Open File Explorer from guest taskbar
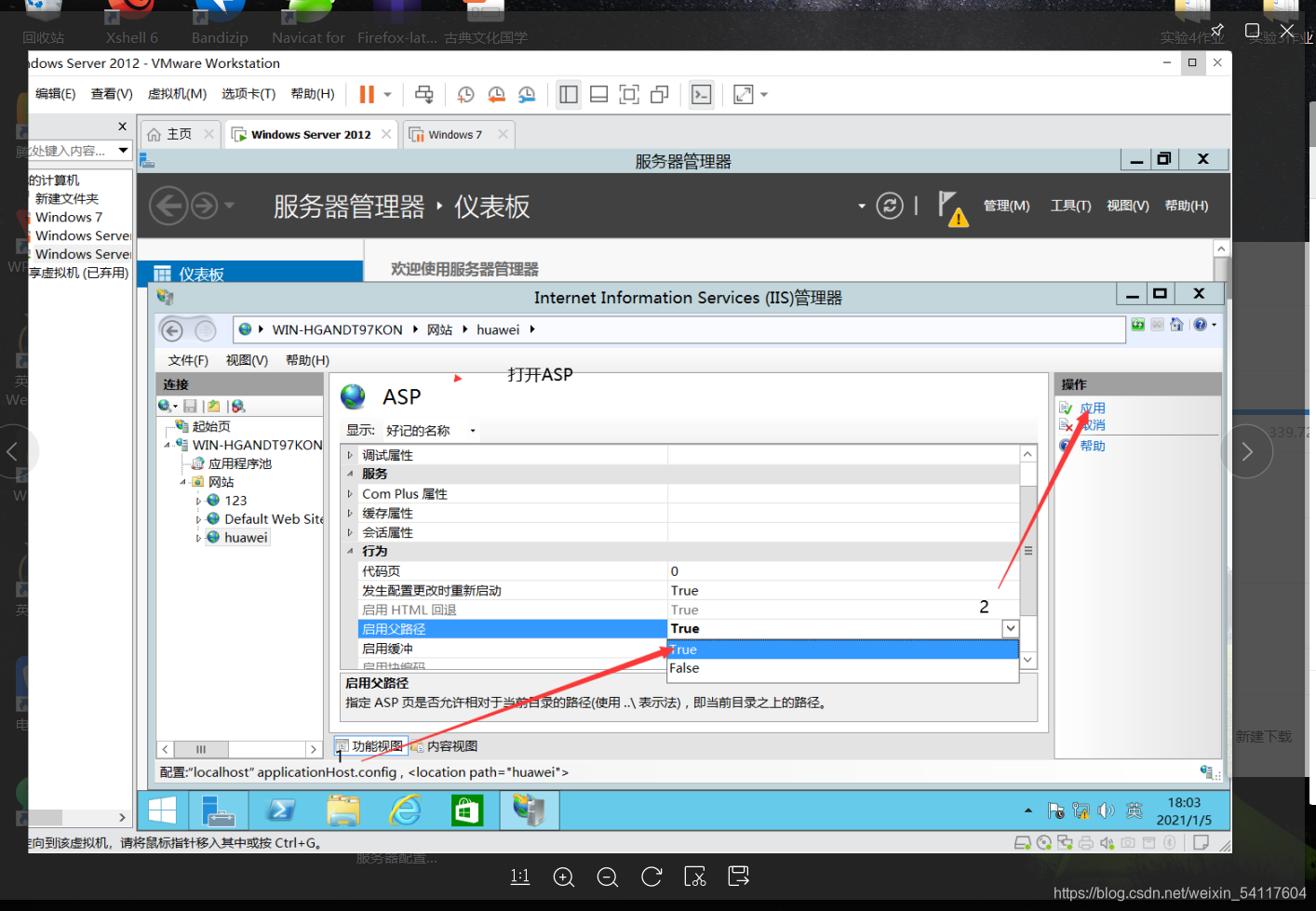The height and width of the screenshot is (911, 1316). click(343, 811)
